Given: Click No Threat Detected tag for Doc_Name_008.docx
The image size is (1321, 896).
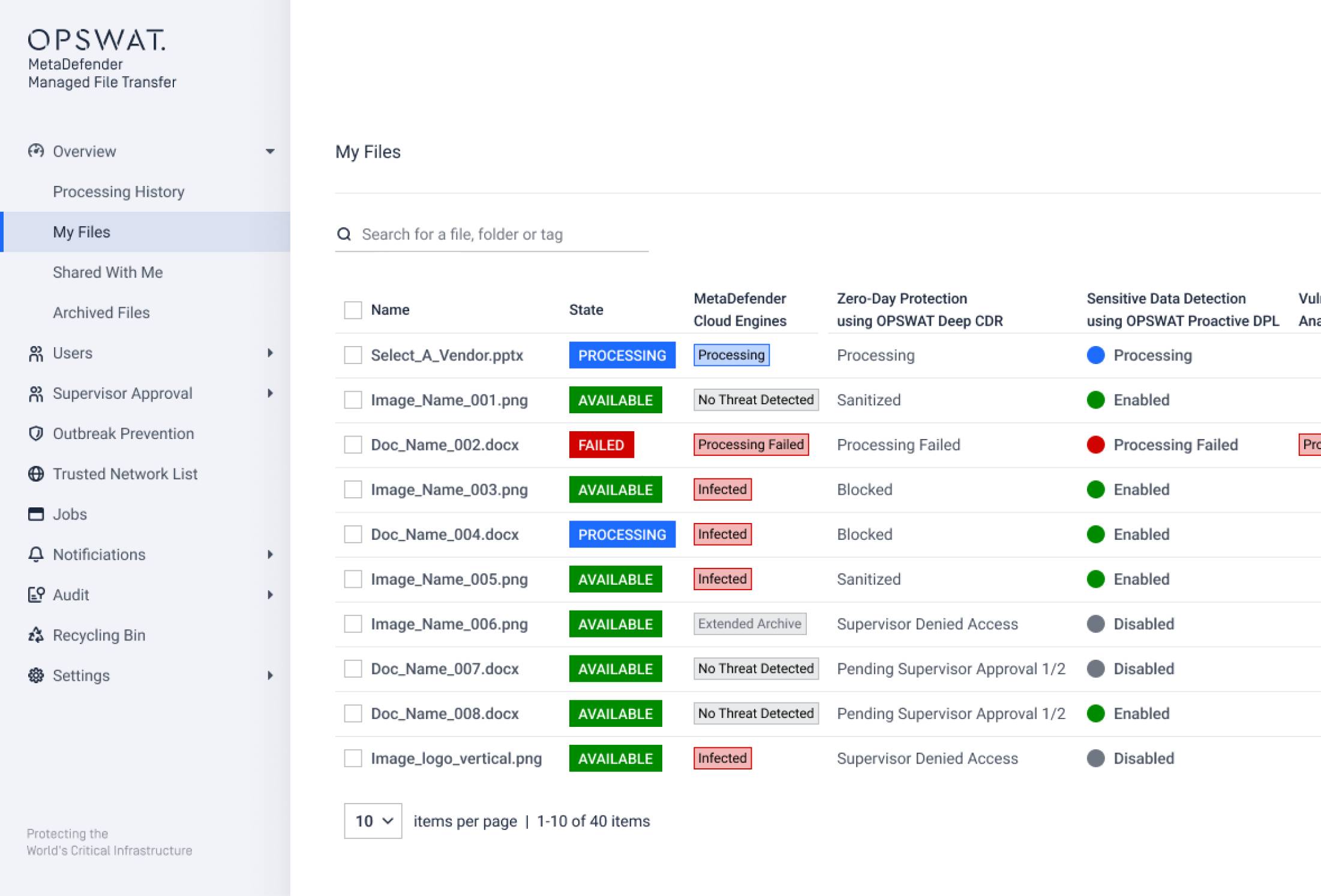Looking at the screenshot, I should point(756,713).
